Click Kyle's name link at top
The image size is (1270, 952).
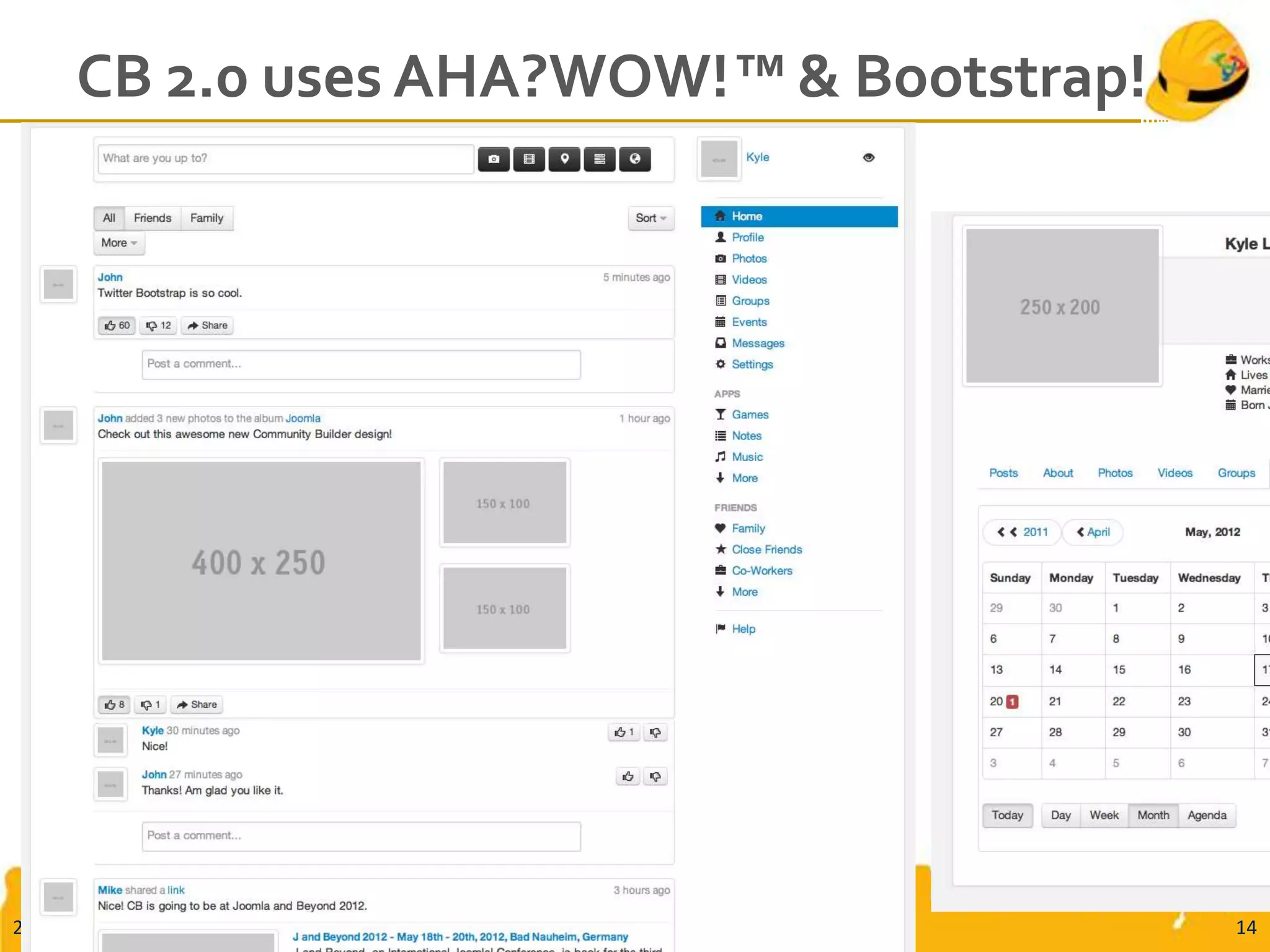tap(757, 157)
